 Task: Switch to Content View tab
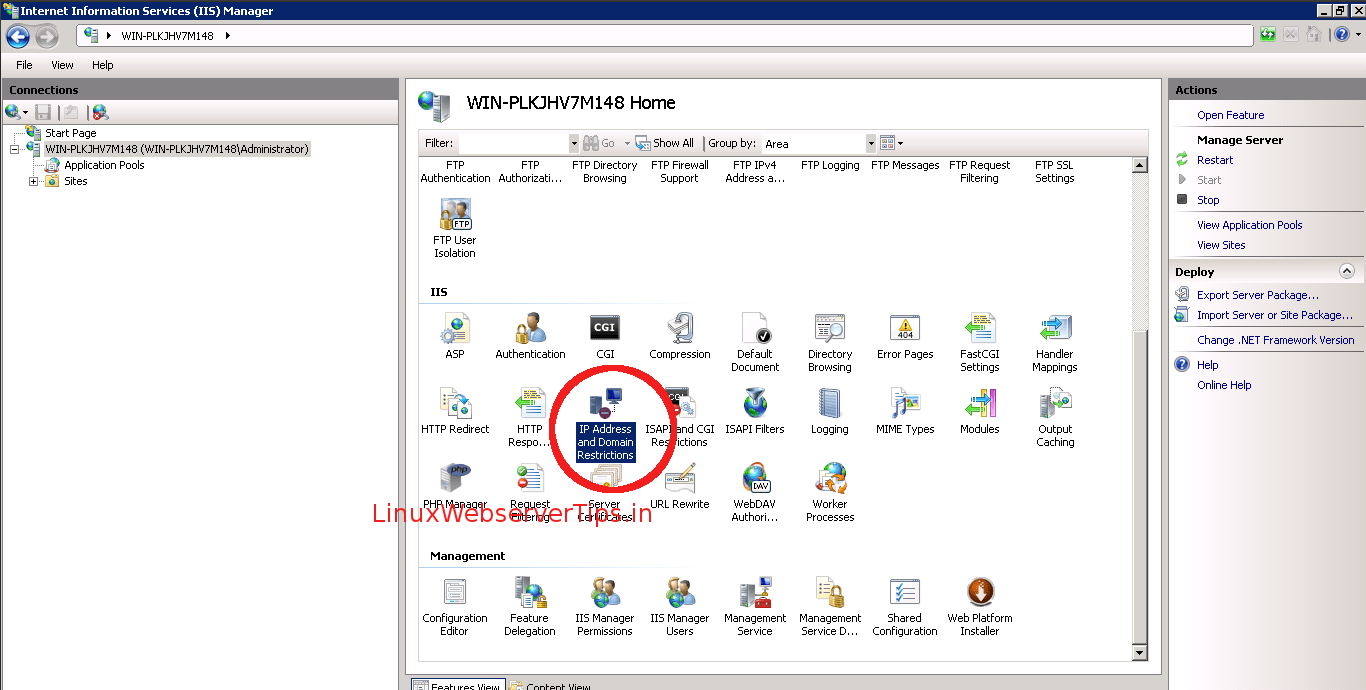[x=550, y=686]
